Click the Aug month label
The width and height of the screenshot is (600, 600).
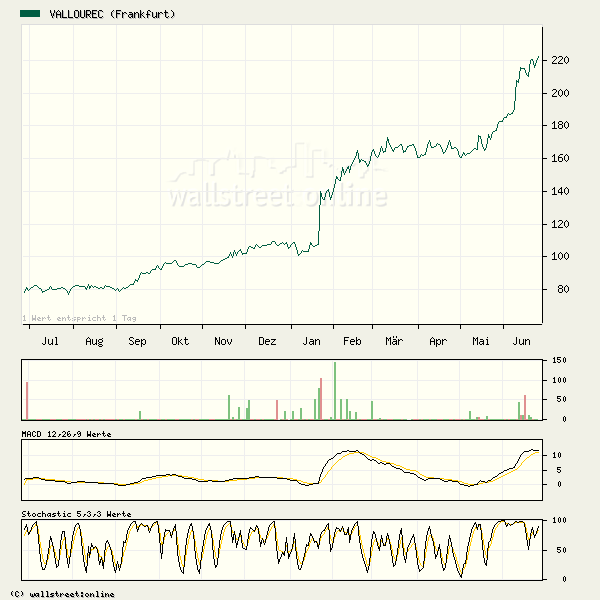(x=94, y=341)
